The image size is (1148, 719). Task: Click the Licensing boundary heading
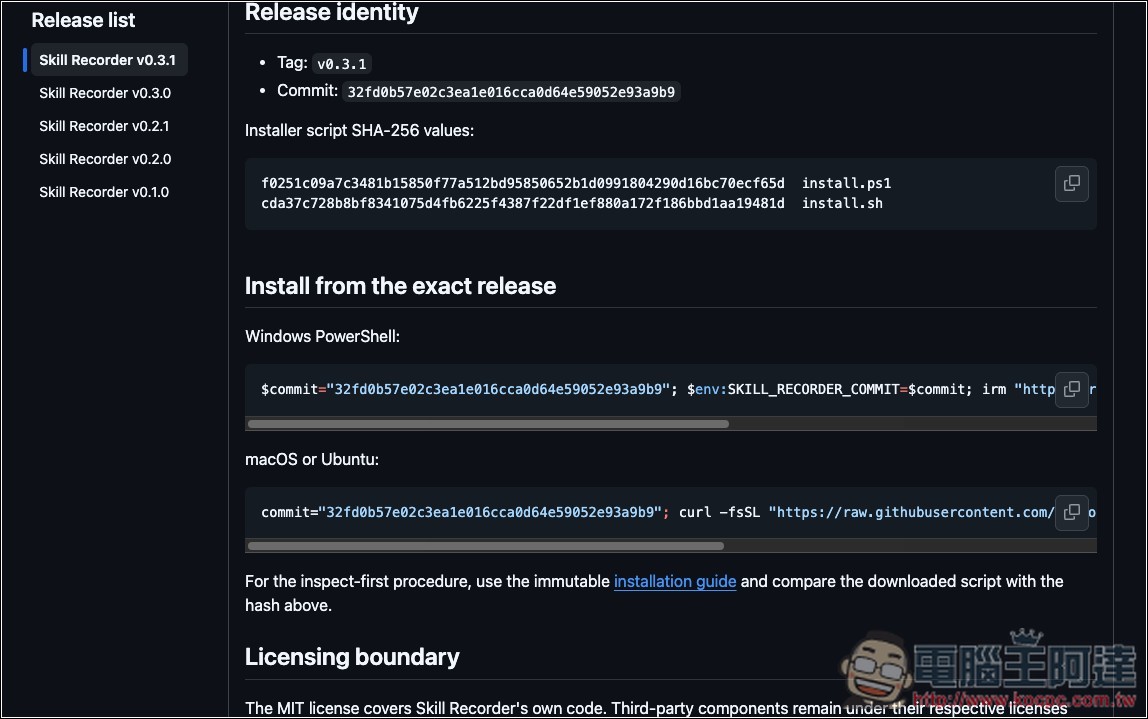[352, 657]
